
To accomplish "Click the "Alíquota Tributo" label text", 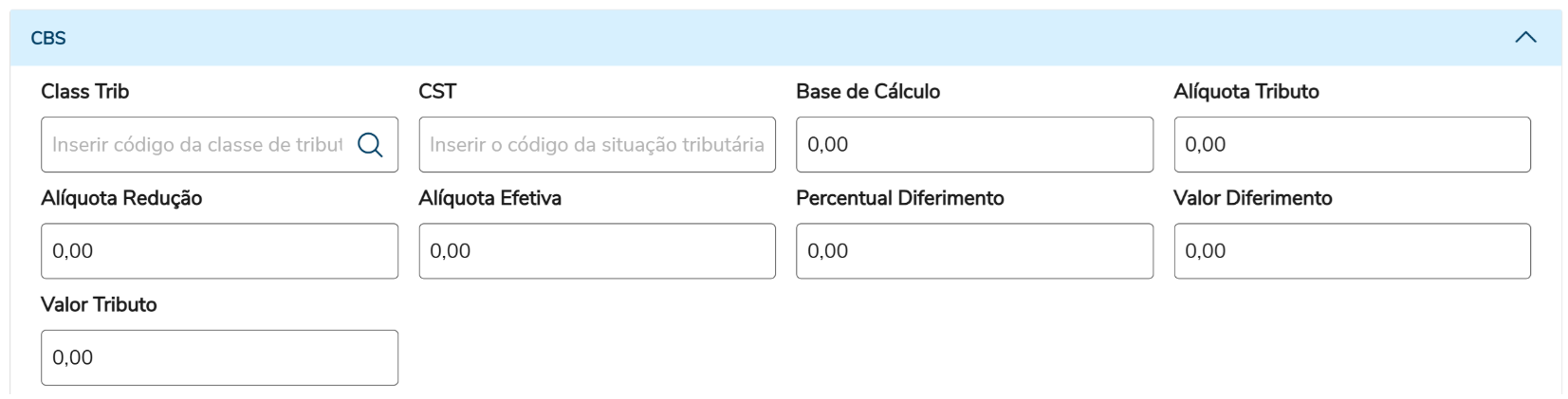I will point(1246,92).
